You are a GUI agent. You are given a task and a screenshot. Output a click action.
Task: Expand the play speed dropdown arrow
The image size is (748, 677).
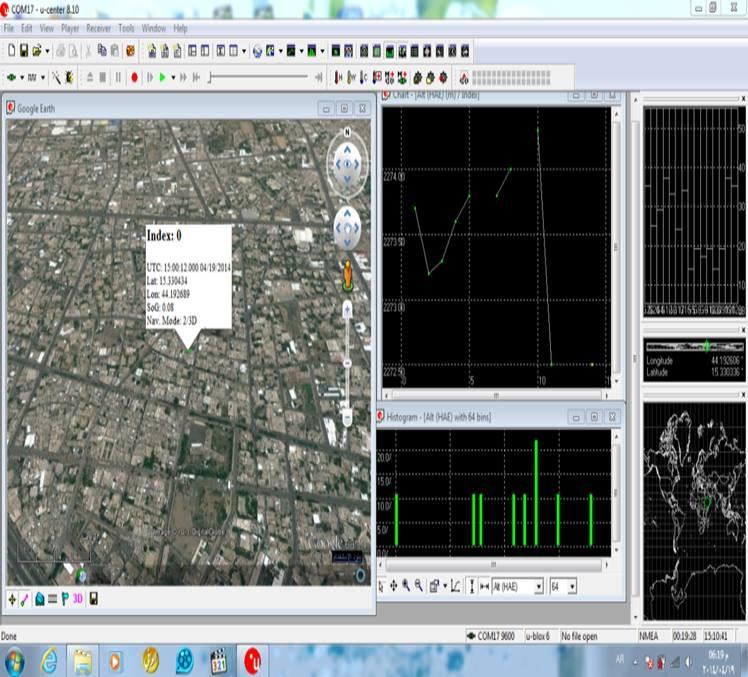tap(173, 77)
